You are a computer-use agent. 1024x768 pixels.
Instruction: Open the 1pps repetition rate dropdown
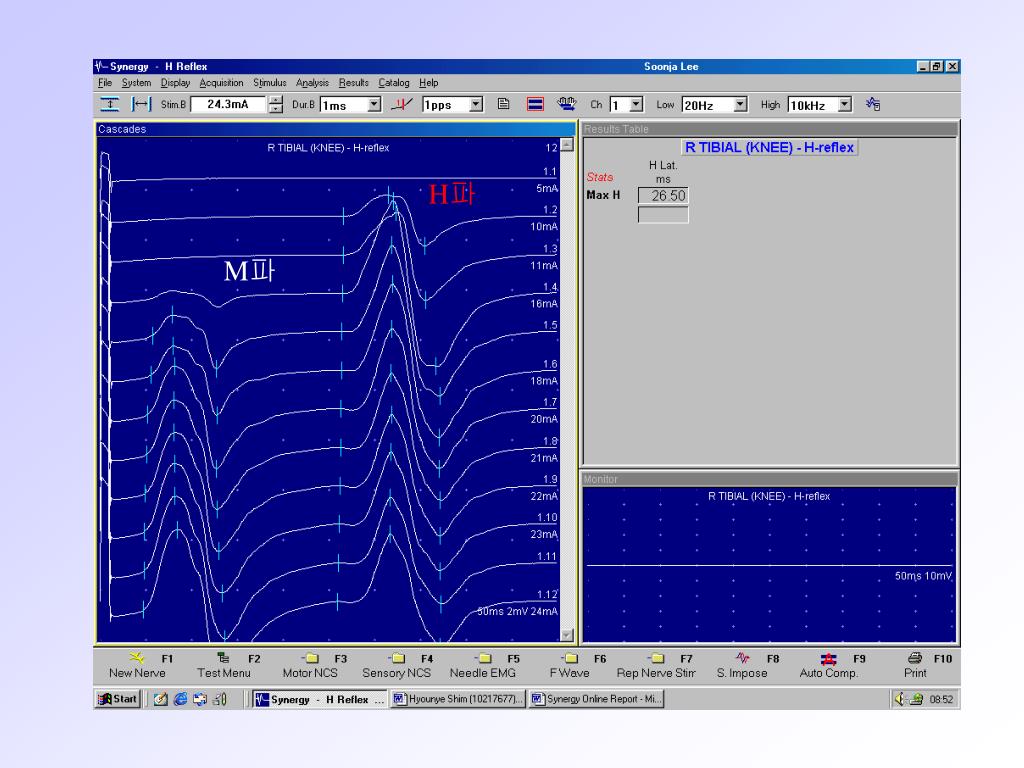[x=476, y=104]
